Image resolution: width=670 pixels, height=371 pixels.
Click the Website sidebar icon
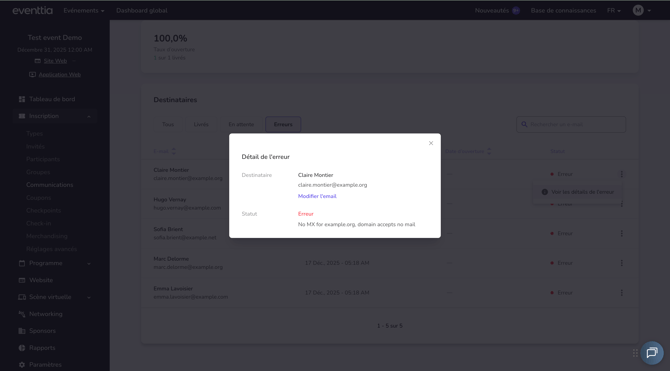22,280
